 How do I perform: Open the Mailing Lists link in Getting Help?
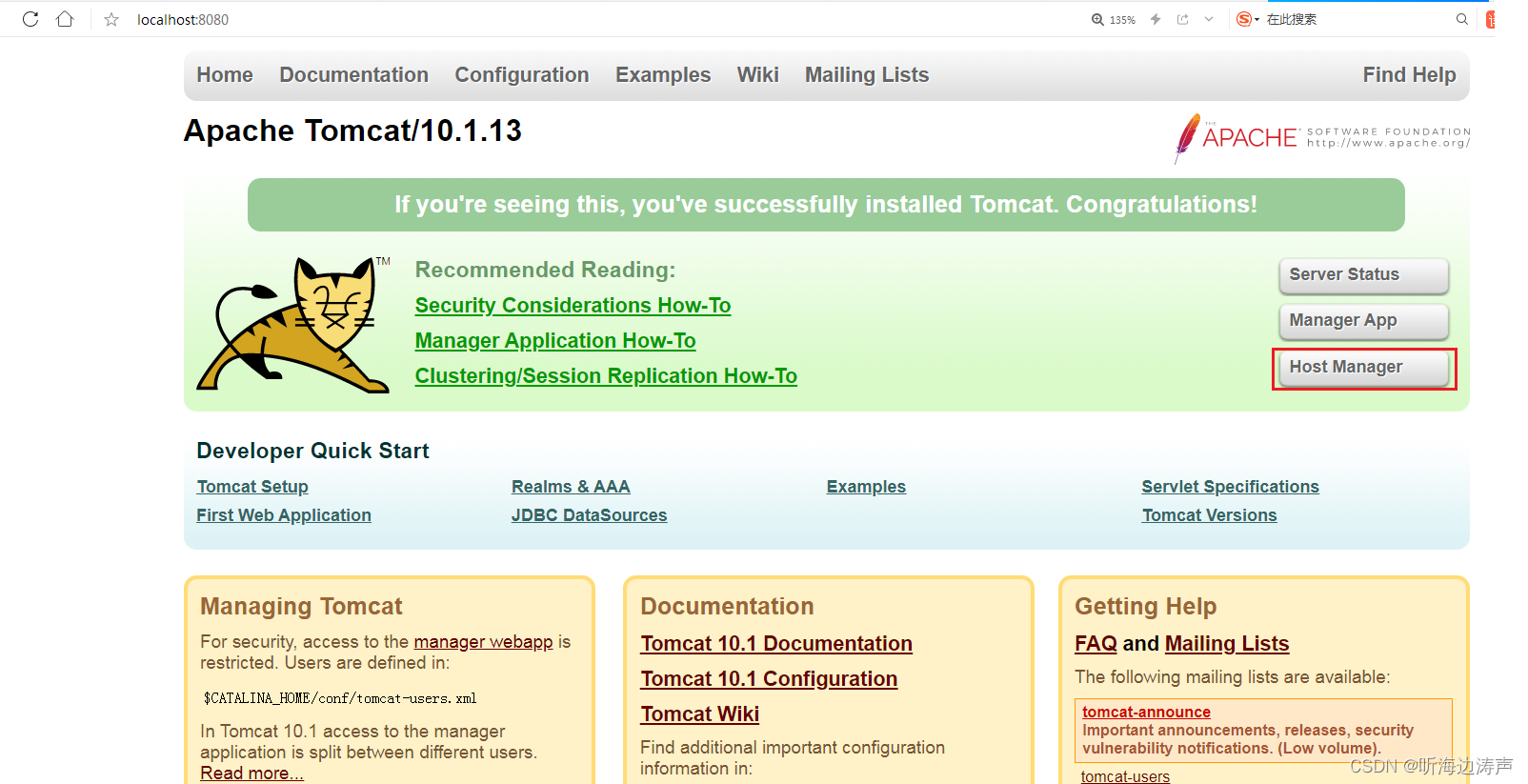1226,643
